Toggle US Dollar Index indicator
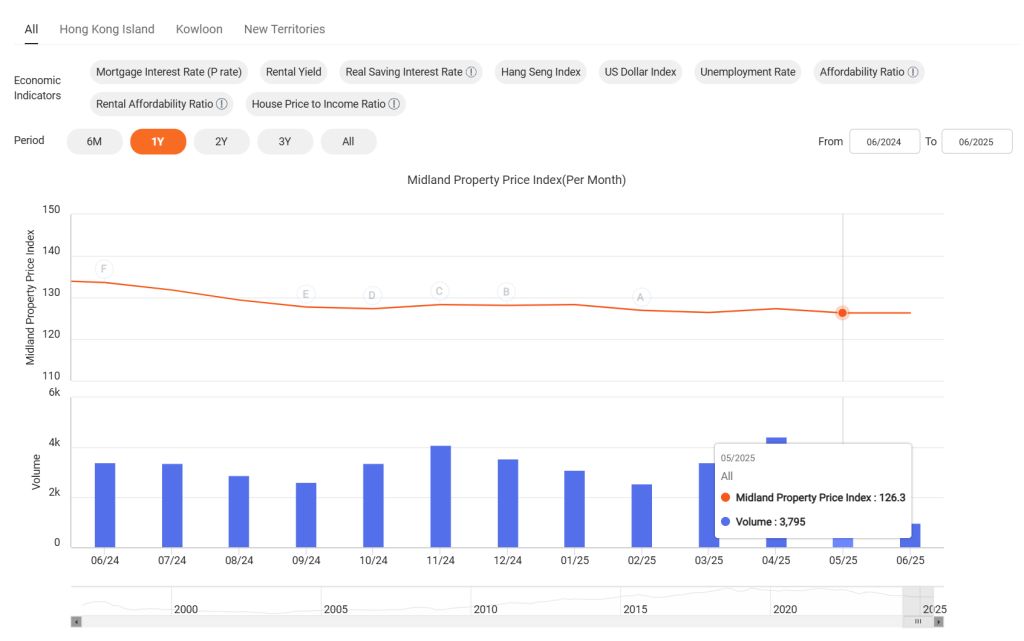1024x641 pixels. tap(640, 72)
